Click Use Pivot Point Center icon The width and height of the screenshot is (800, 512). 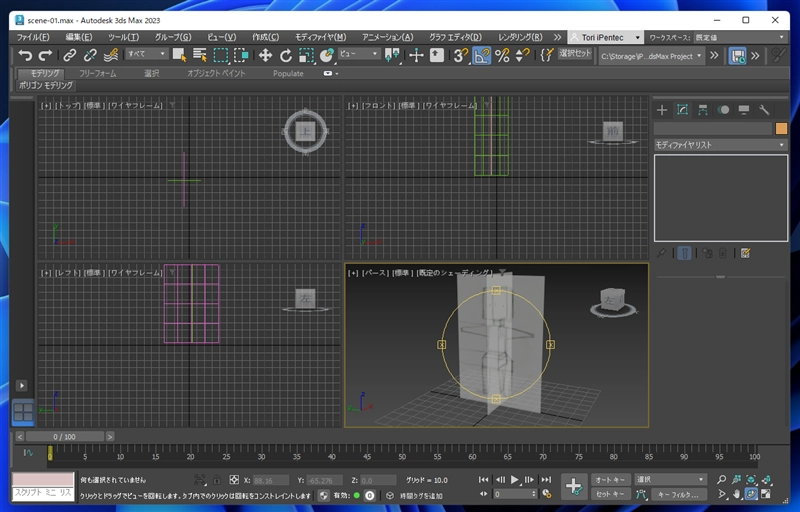392,55
